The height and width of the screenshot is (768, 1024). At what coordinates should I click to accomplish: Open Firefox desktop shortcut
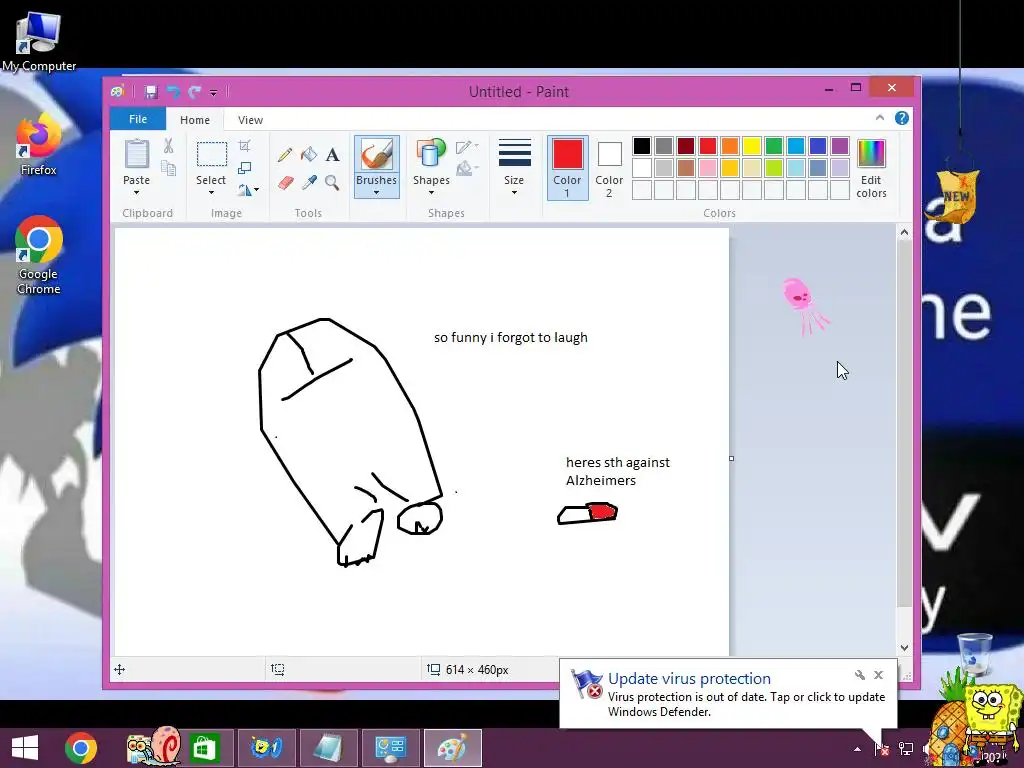pyautogui.click(x=39, y=146)
